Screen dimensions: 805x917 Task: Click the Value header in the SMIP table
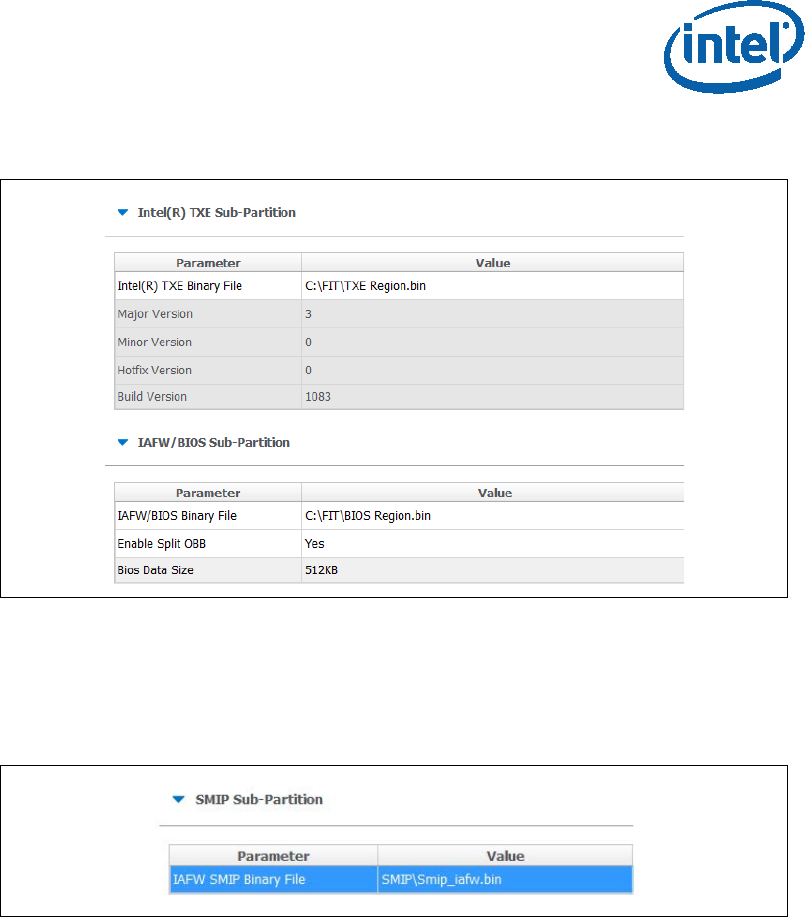click(x=504, y=856)
